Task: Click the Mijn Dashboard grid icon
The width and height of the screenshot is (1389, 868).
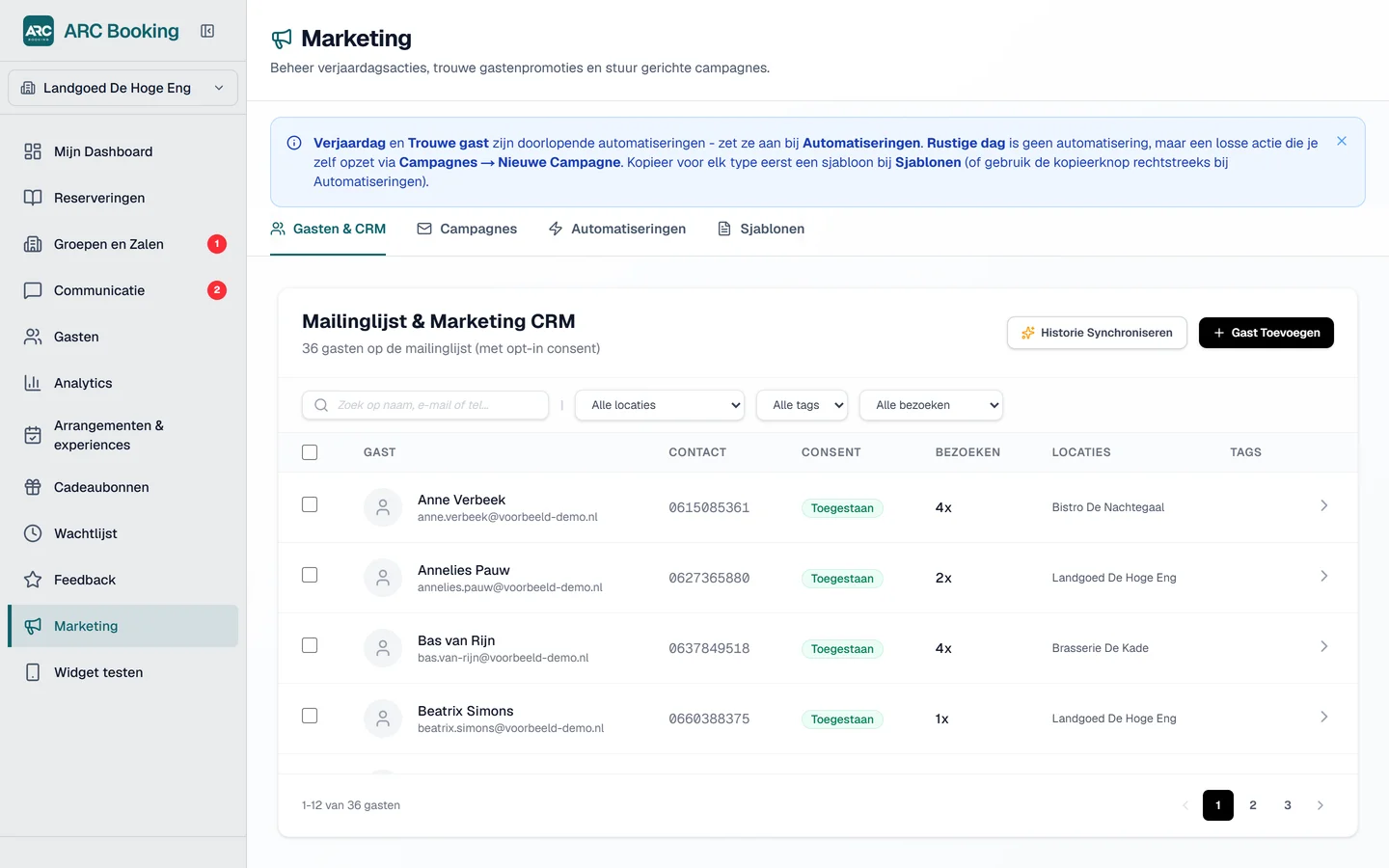Action: click(x=33, y=151)
